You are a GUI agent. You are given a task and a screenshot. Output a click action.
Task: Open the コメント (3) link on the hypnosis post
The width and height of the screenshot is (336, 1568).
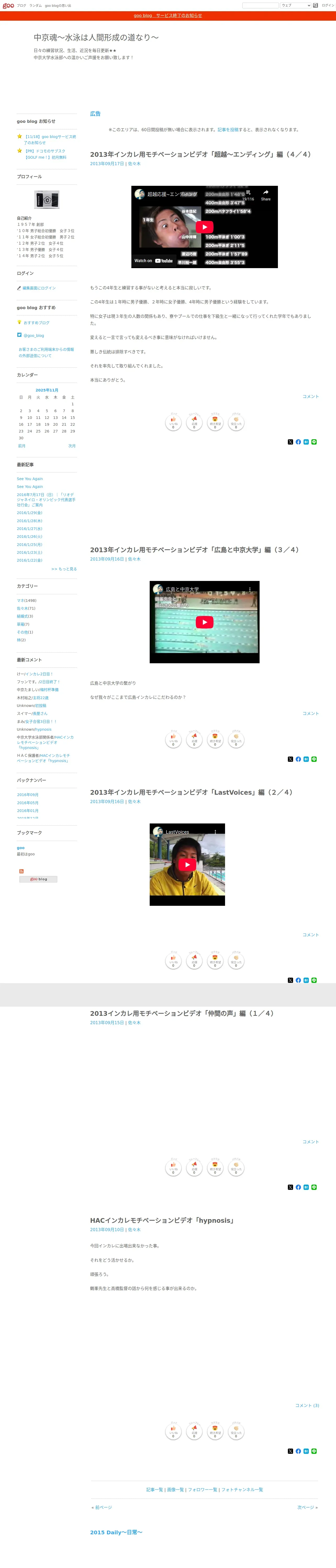[307, 1405]
